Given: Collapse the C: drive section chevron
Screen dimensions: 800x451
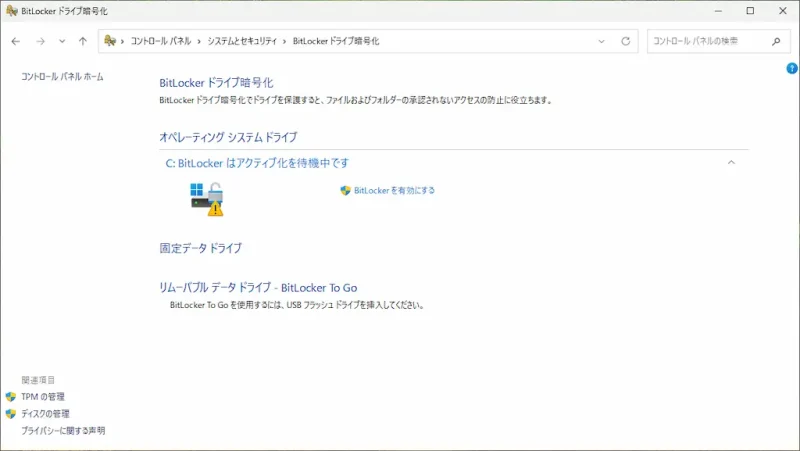Looking at the screenshot, I should [731, 162].
